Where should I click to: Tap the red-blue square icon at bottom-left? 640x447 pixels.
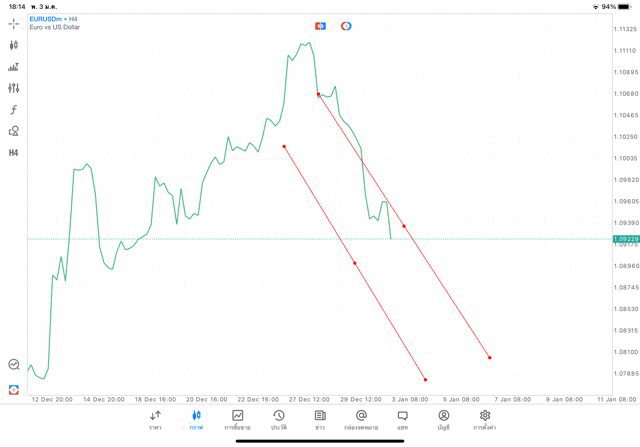coord(13,389)
